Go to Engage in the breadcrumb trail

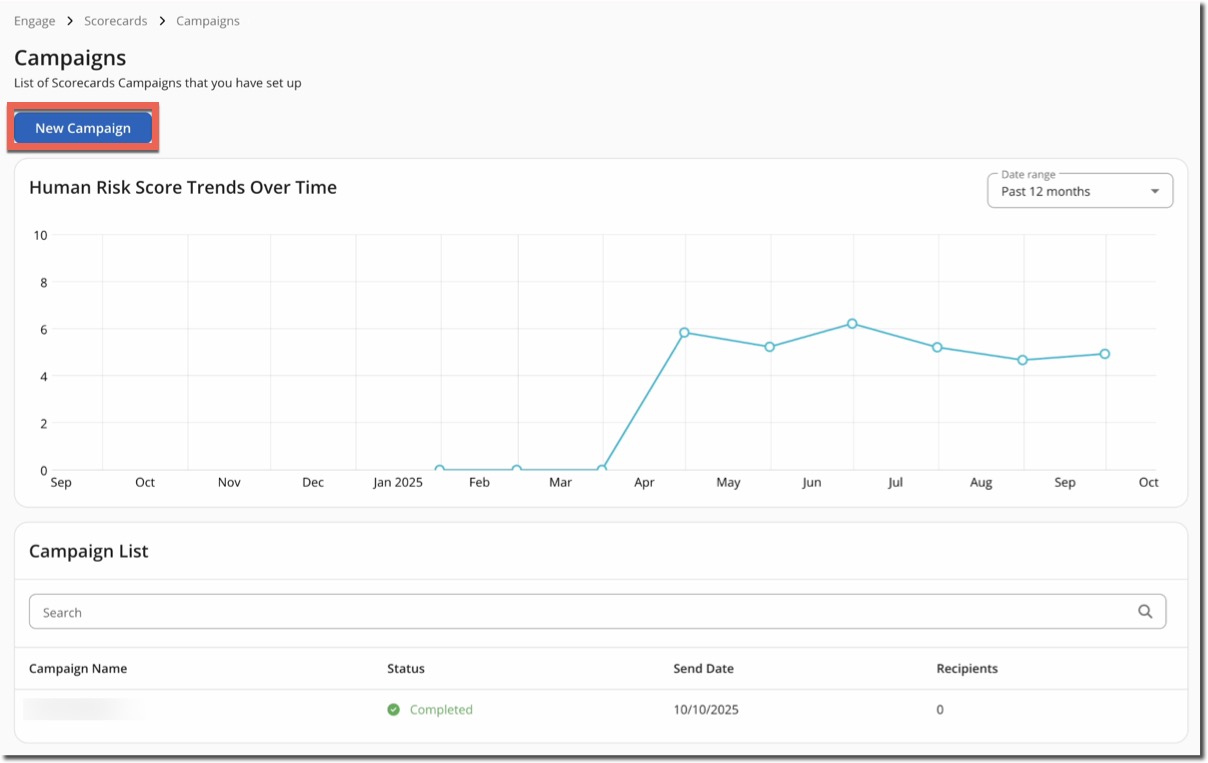[x=34, y=20]
